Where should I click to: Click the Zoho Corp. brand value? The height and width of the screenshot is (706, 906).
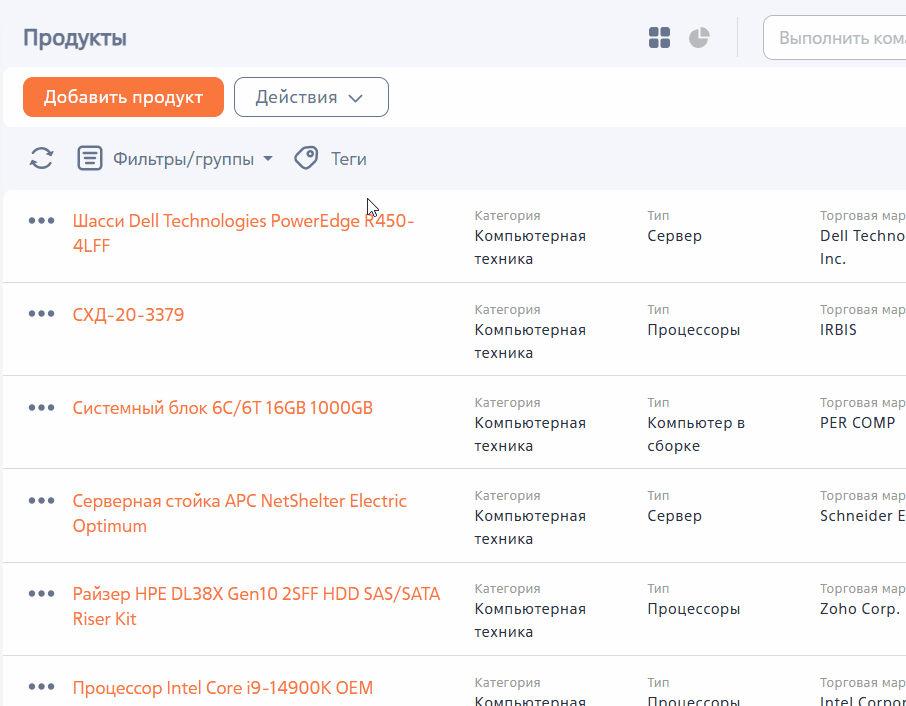(x=860, y=609)
